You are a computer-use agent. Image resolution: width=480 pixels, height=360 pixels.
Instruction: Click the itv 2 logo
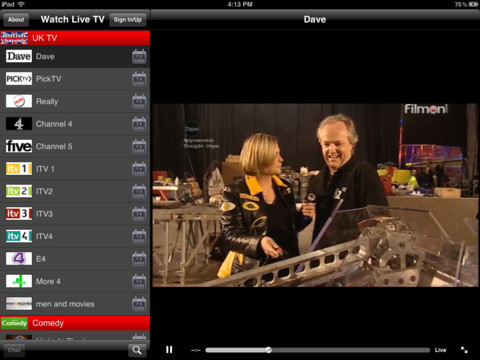click(x=19, y=191)
